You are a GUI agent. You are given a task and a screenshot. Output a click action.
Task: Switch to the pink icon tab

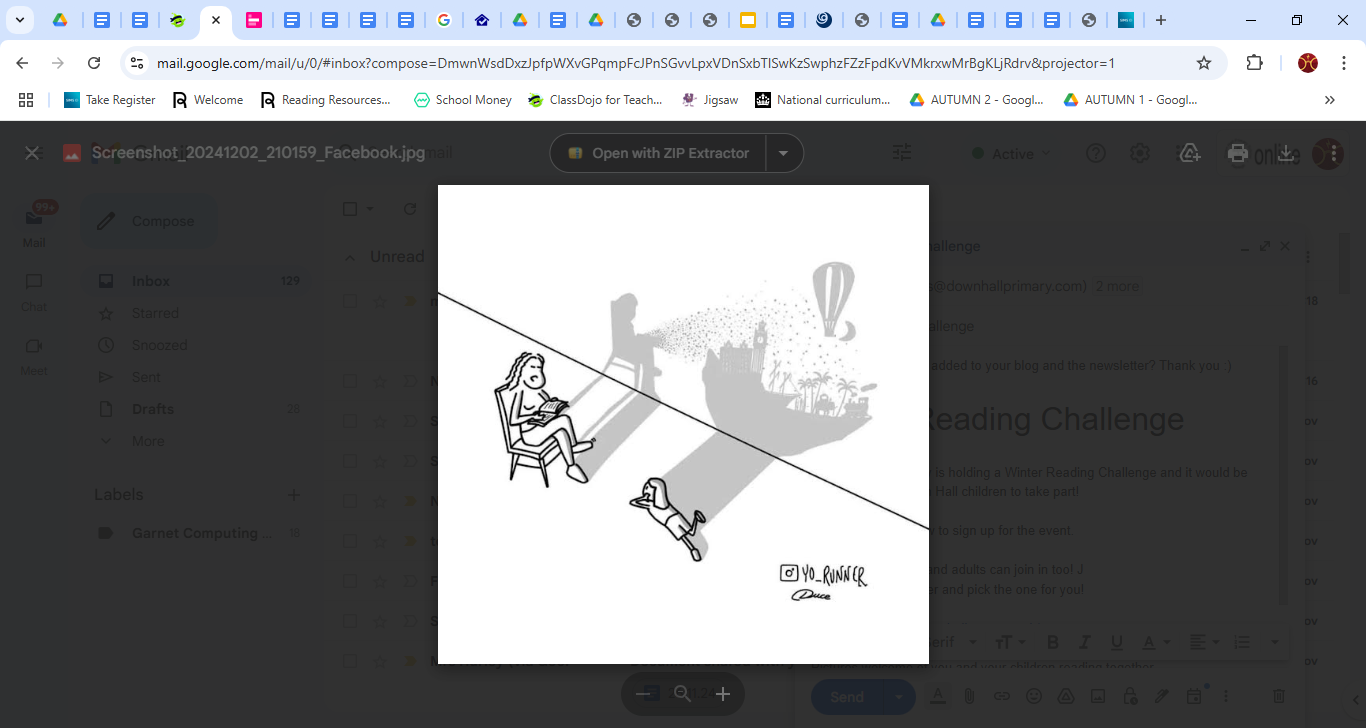[x=253, y=20]
